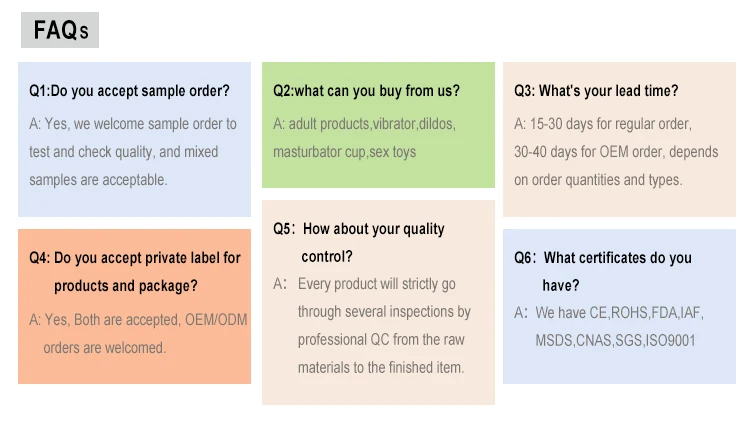Open the Q2 'what can you buy' question

click(367, 91)
